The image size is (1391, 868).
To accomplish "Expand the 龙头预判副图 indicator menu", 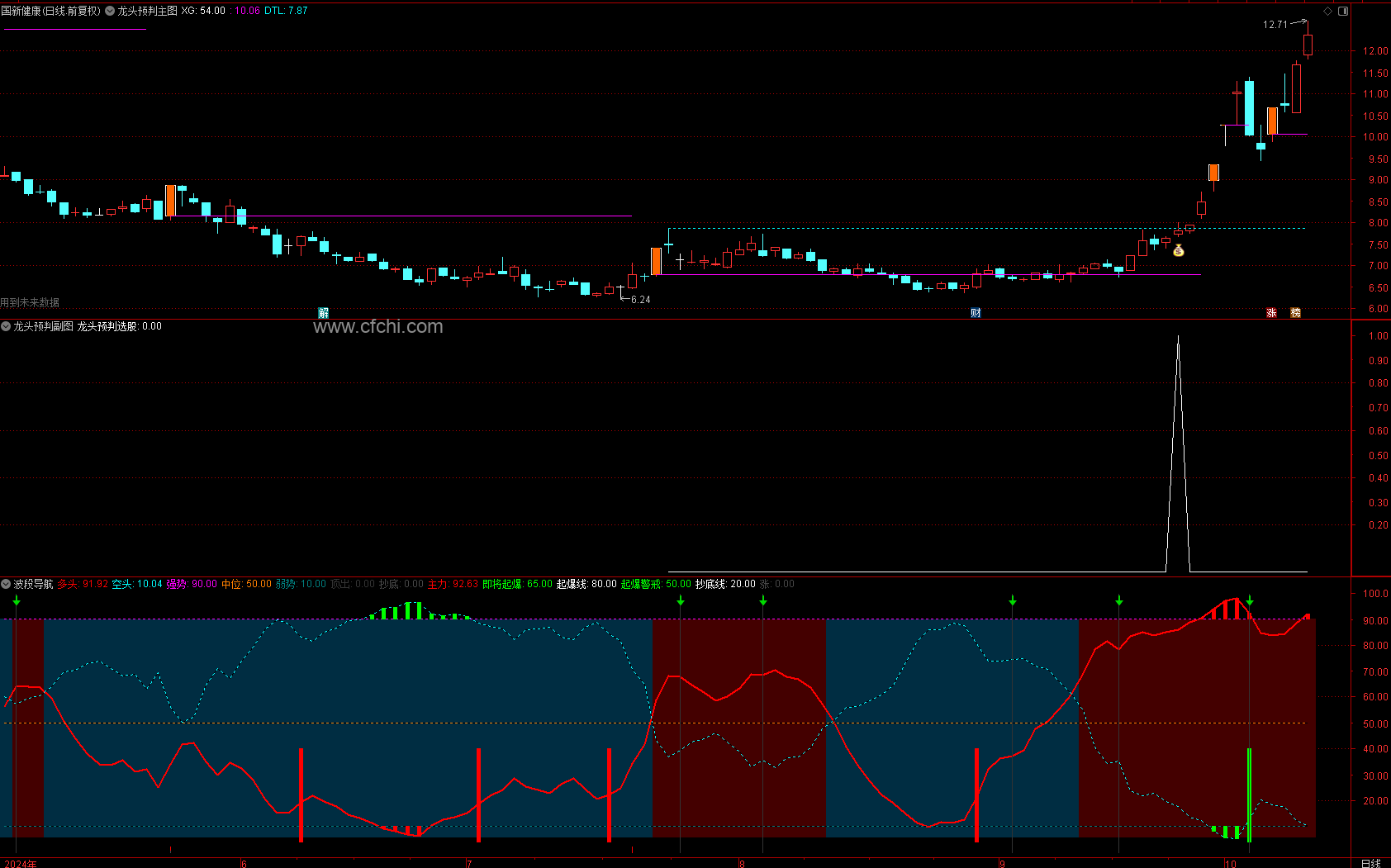I will pos(6,327).
